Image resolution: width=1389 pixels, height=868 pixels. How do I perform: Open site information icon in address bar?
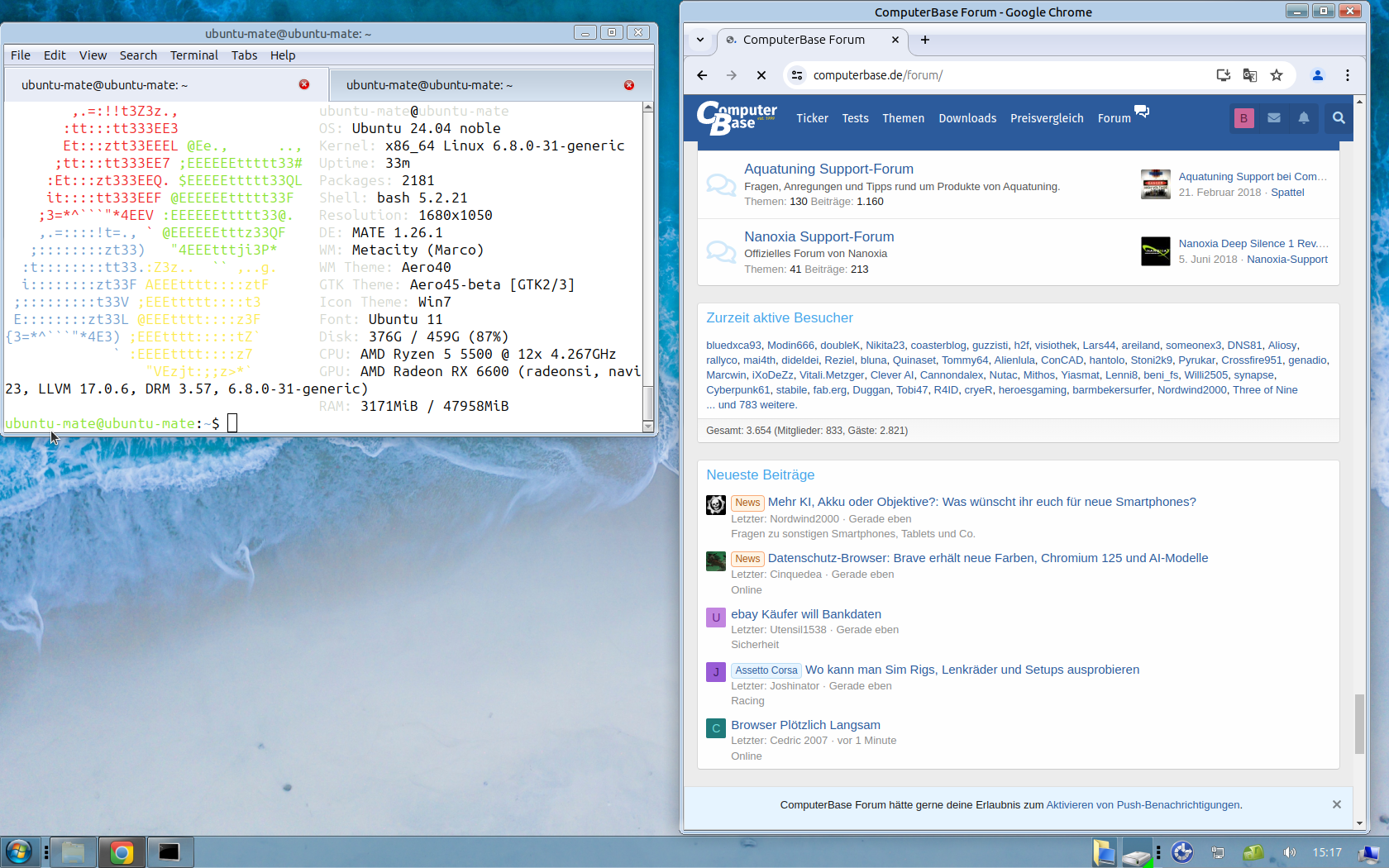point(796,75)
